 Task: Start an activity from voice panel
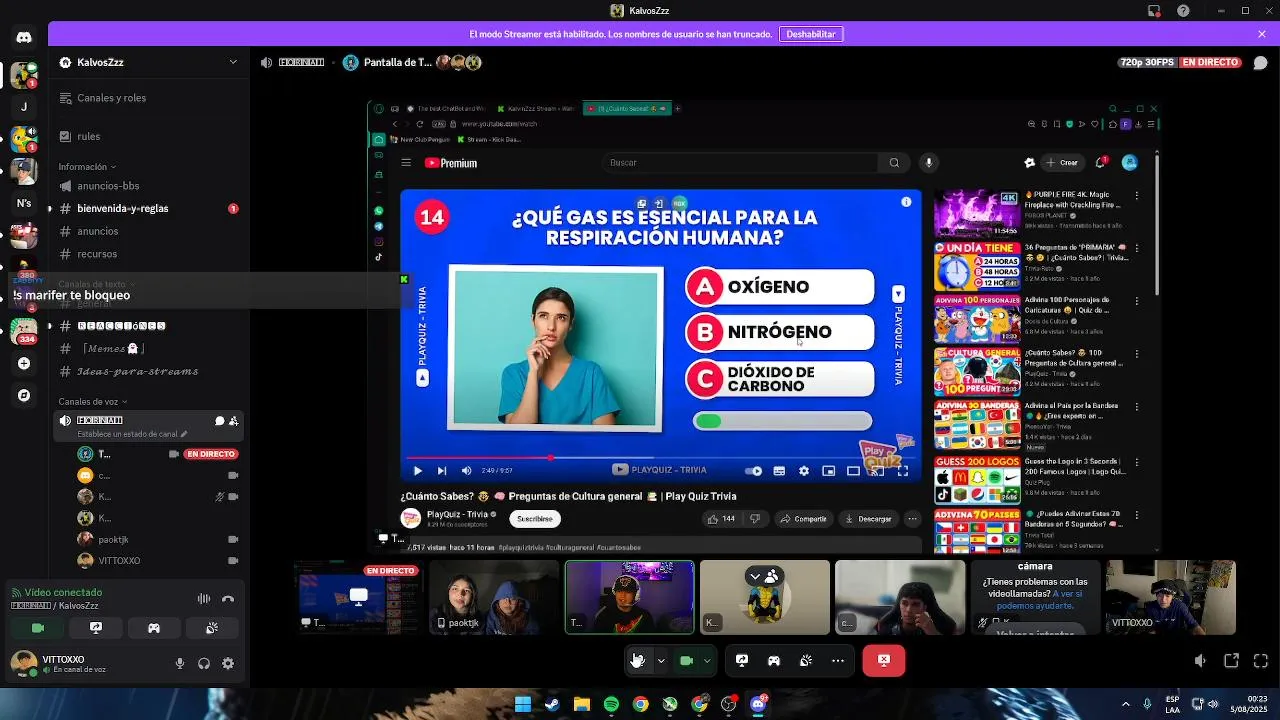click(154, 628)
